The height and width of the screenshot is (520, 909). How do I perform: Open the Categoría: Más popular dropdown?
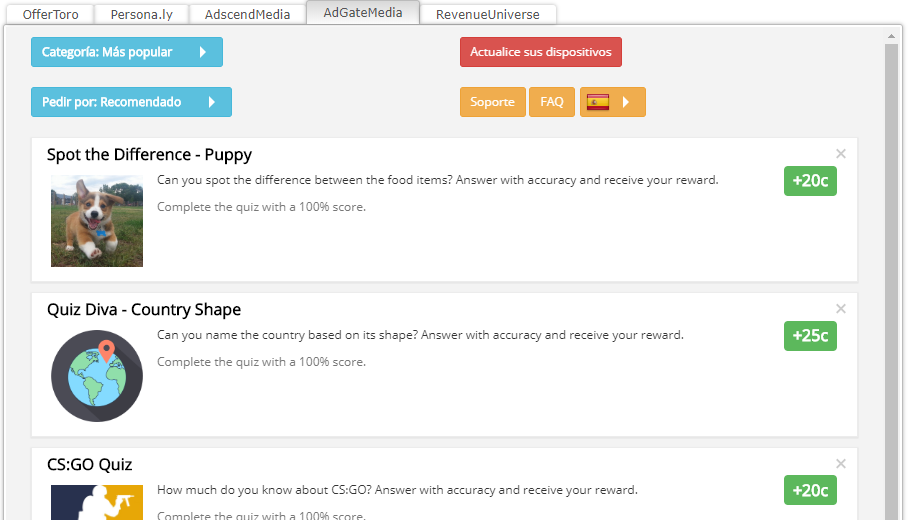click(127, 52)
